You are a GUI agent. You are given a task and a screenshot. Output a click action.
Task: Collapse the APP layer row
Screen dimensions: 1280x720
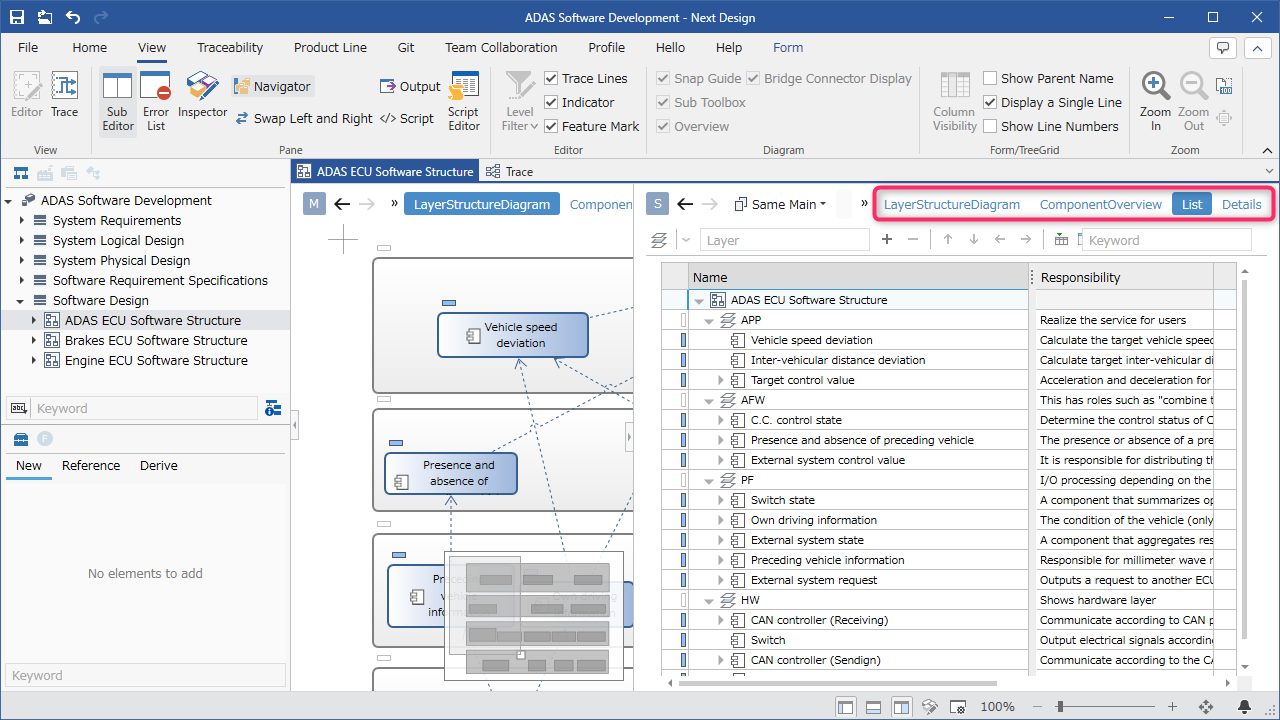[709, 320]
